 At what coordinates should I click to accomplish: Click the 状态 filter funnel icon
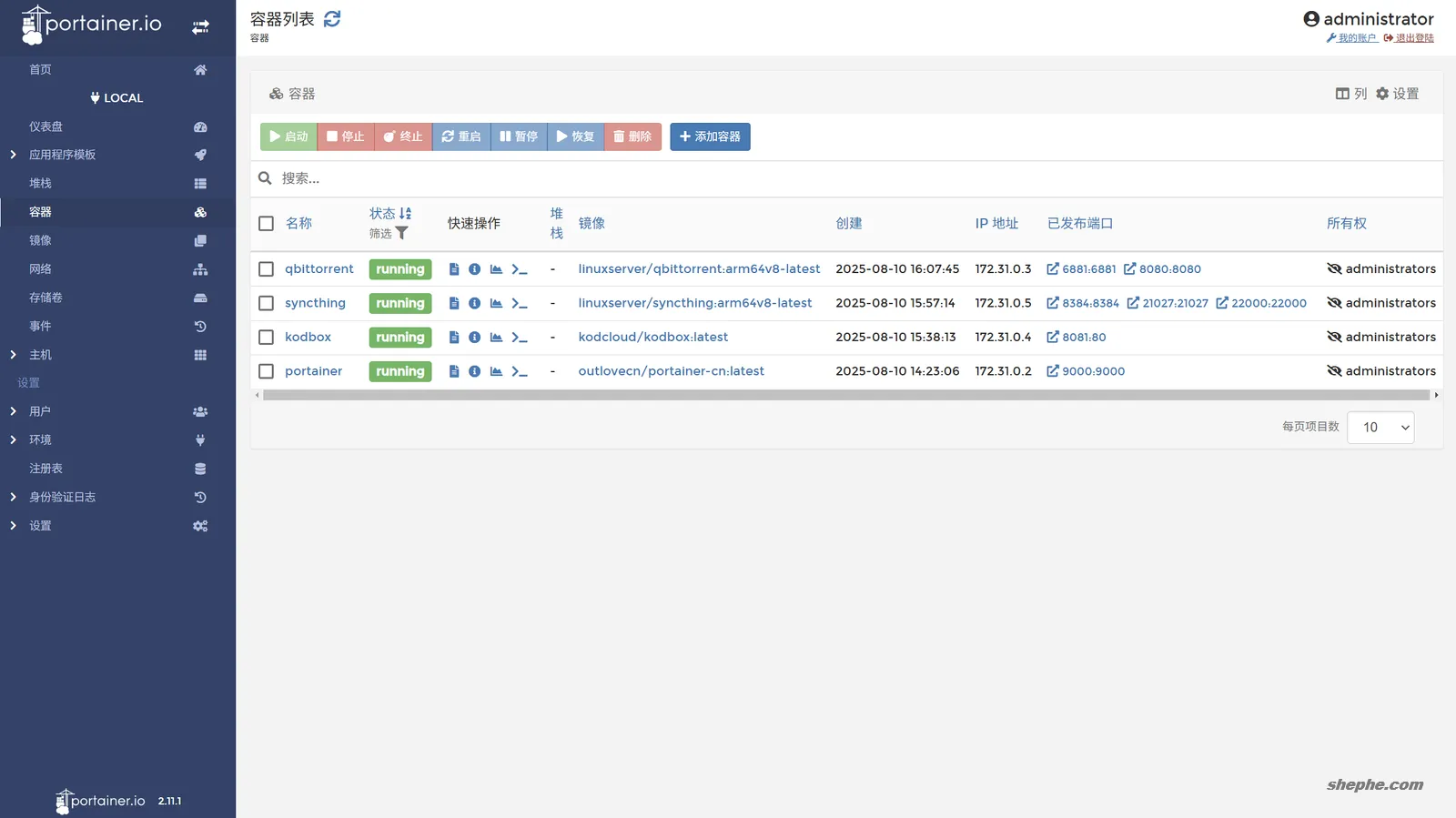[401, 234]
